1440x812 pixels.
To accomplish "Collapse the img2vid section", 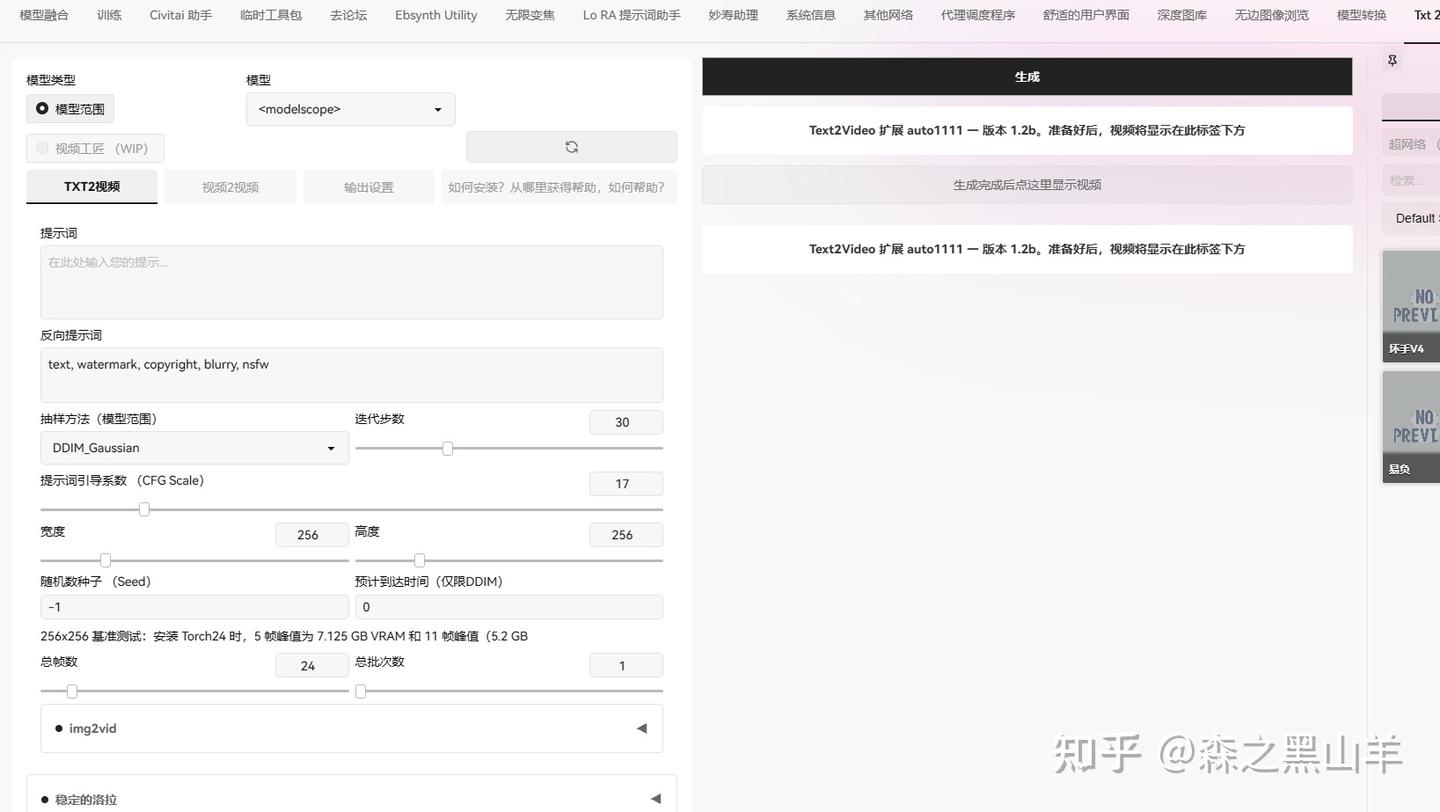I will pos(641,728).
